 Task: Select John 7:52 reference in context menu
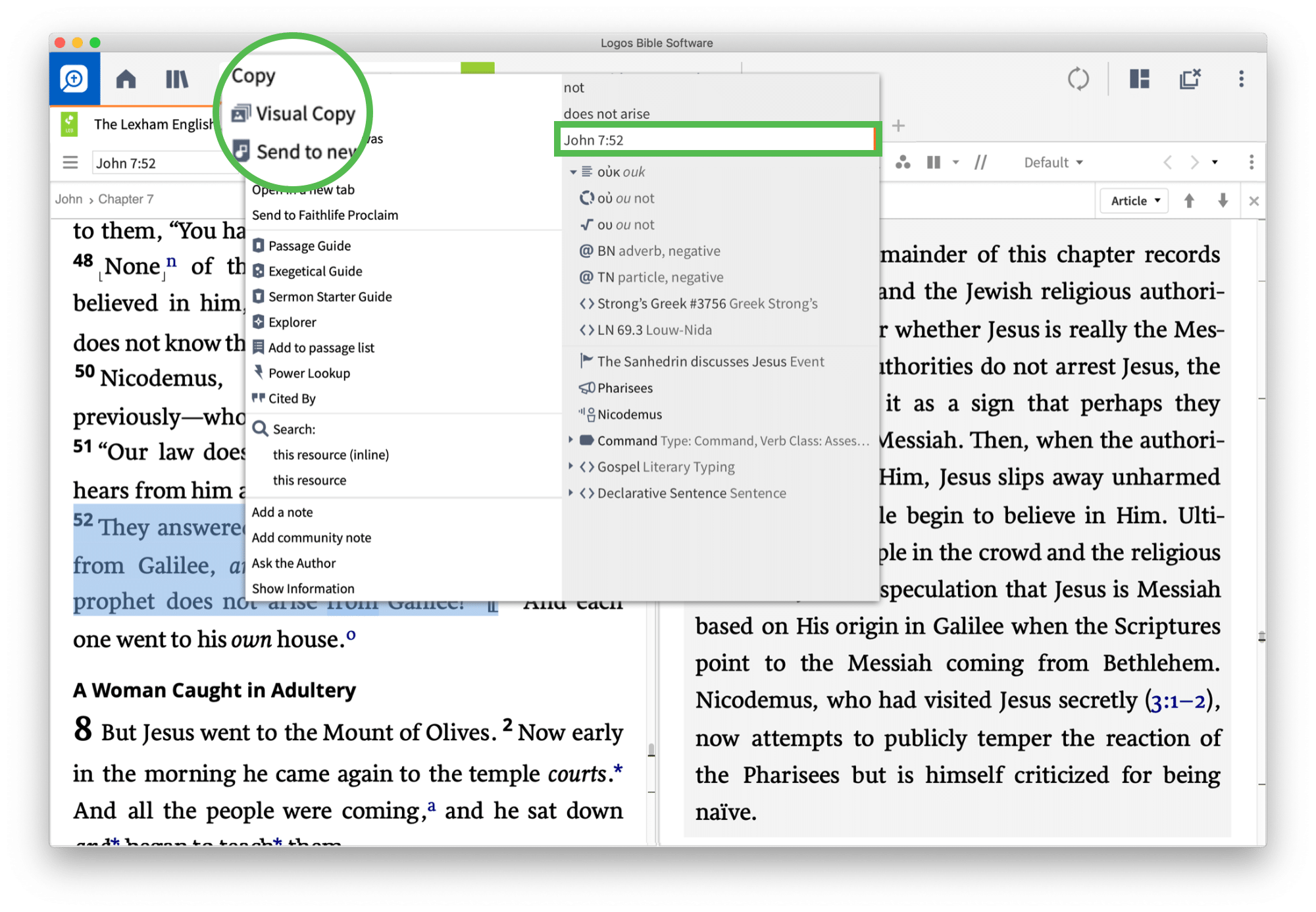(x=717, y=139)
